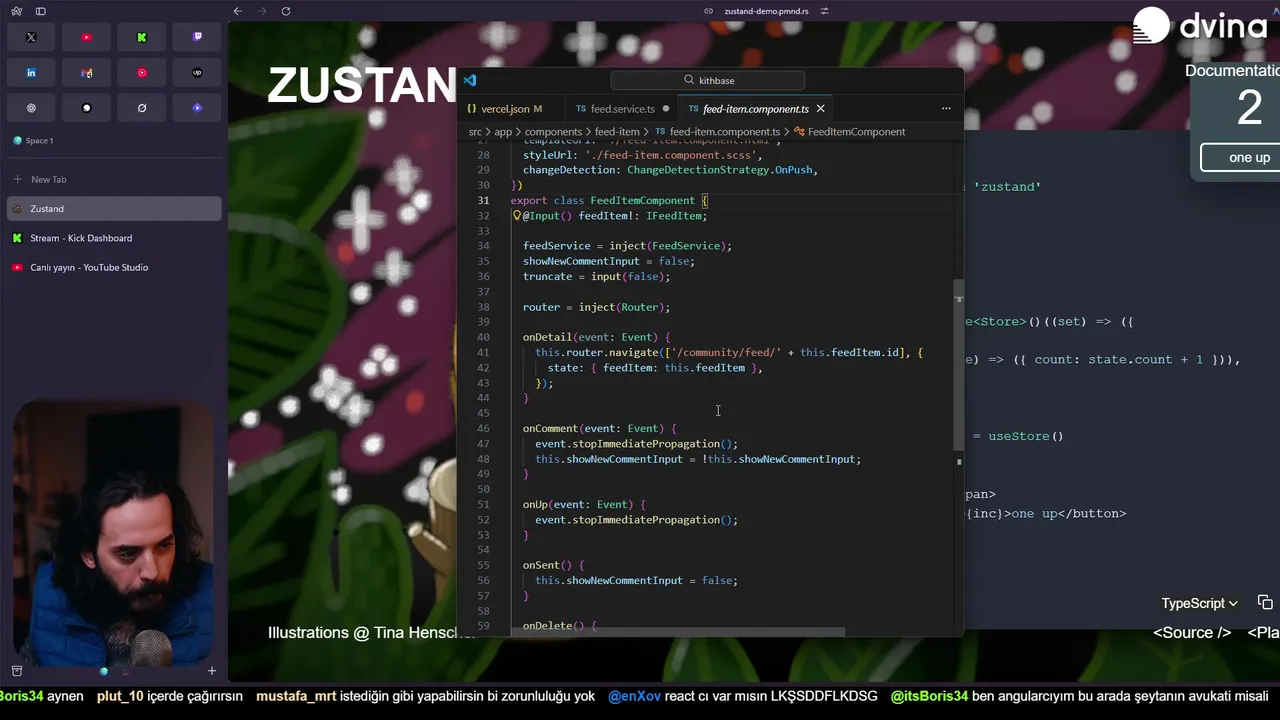The image size is (1280, 720).
Task: Open the Gmail pinned site
Action: pos(87,73)
